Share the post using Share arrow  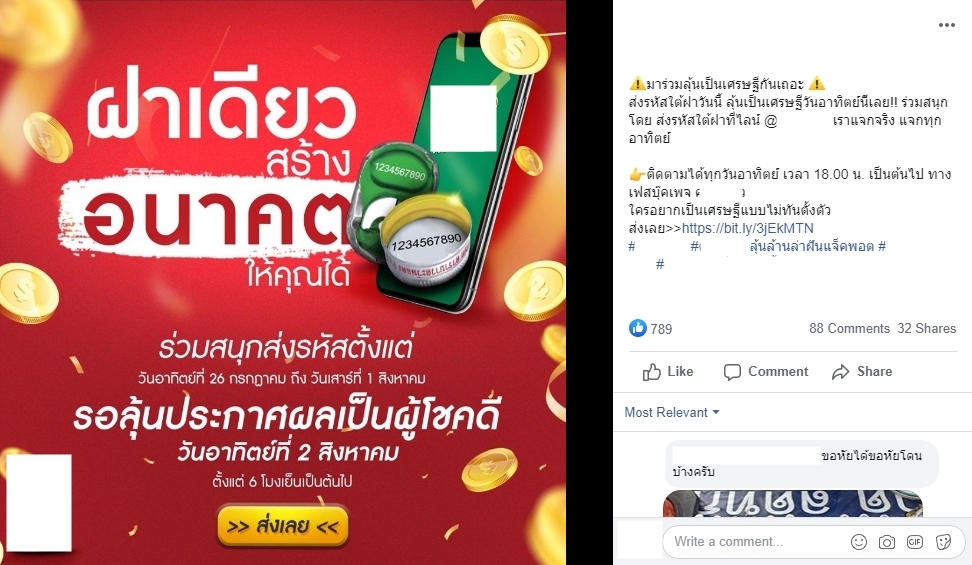[x=862, y=371]
